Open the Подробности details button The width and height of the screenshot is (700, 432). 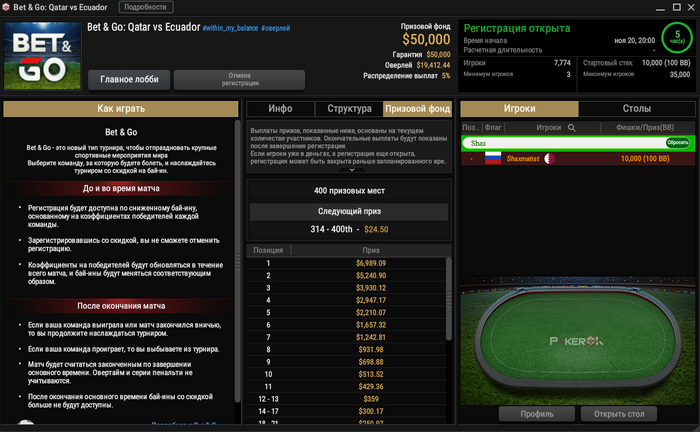coord(146,7)
